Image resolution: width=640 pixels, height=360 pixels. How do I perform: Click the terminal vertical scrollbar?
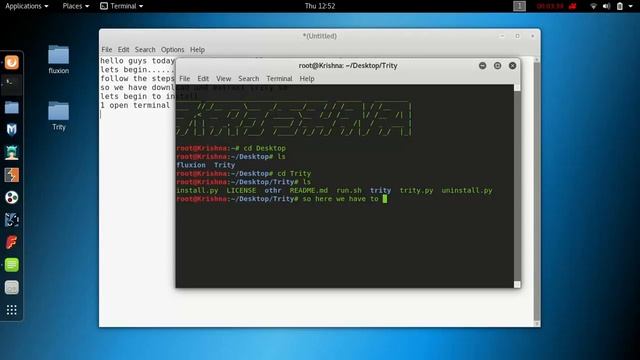[x=517, y=186]
